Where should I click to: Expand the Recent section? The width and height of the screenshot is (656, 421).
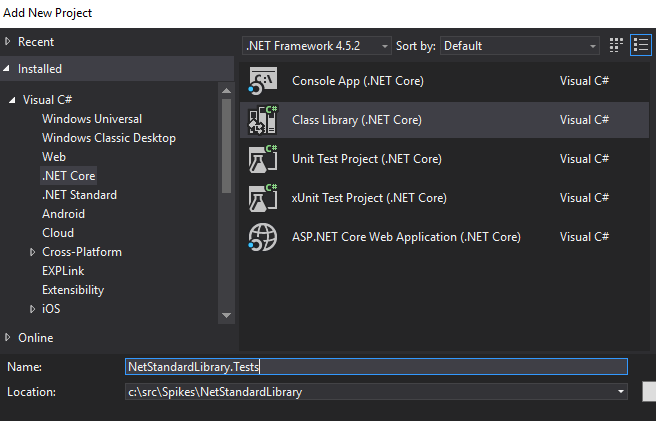coord(8,41)
